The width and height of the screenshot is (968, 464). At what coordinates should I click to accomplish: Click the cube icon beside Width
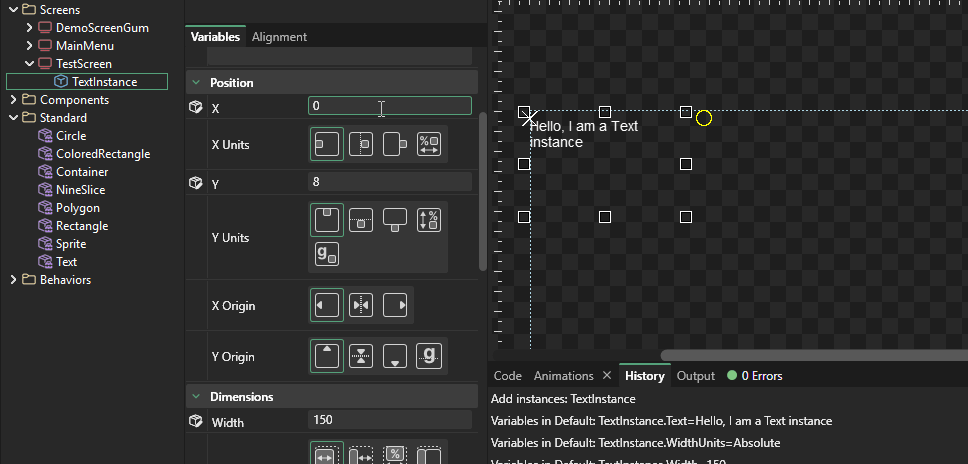[x=195, y=422]
